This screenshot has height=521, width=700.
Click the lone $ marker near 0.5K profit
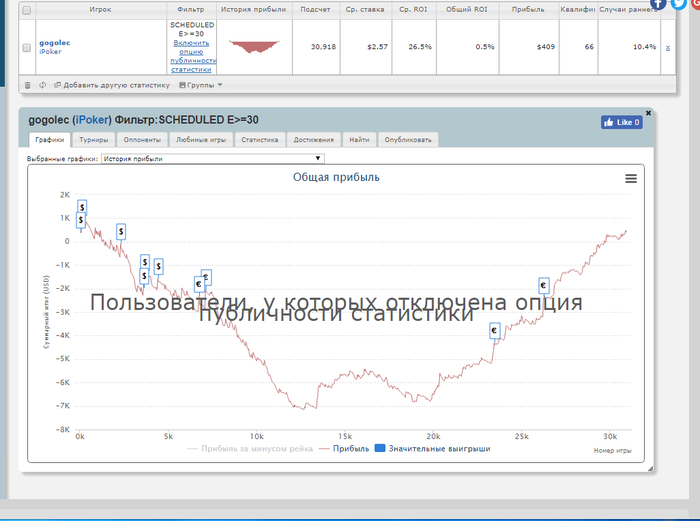121,232
